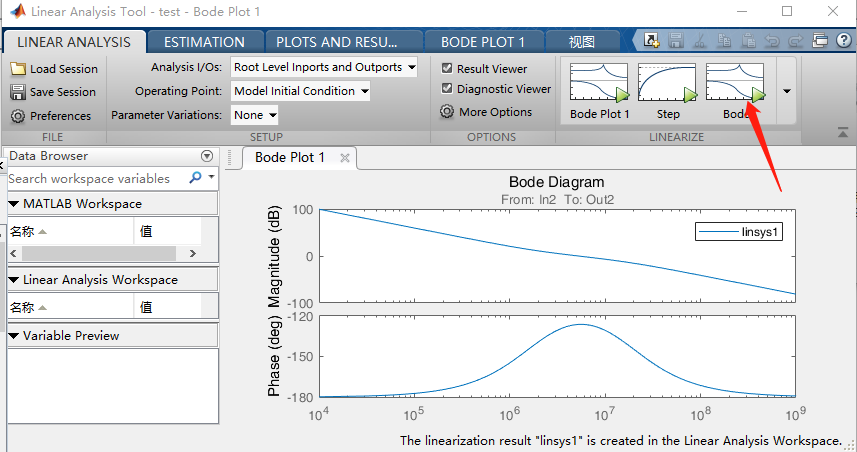857x452 pixels.
Task: Click the MATLAB Workspace scroll right arrow
Action: coord(192,253)
